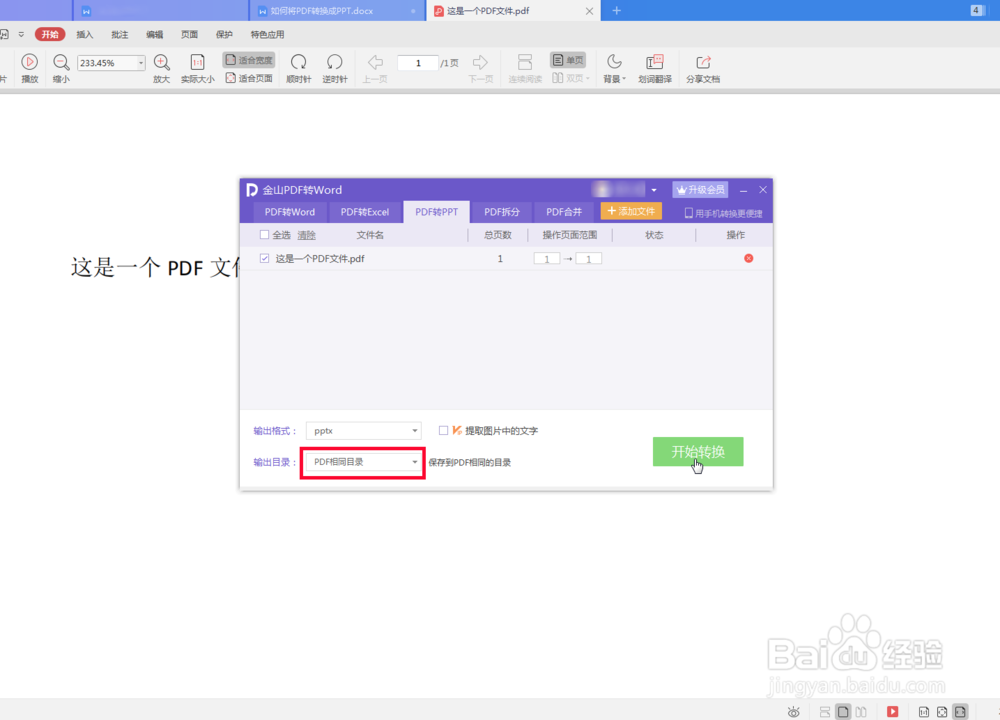
Task: Click double page icon in status bar
Action: [x=861, y=712]
